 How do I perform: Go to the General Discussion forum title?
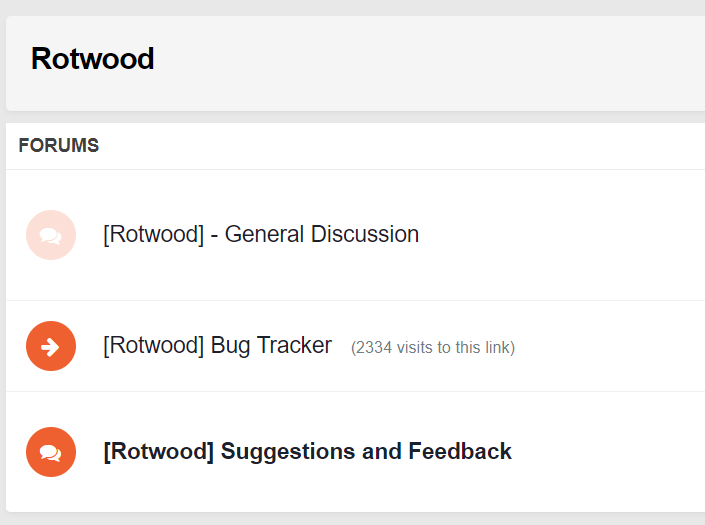[261, 235]
